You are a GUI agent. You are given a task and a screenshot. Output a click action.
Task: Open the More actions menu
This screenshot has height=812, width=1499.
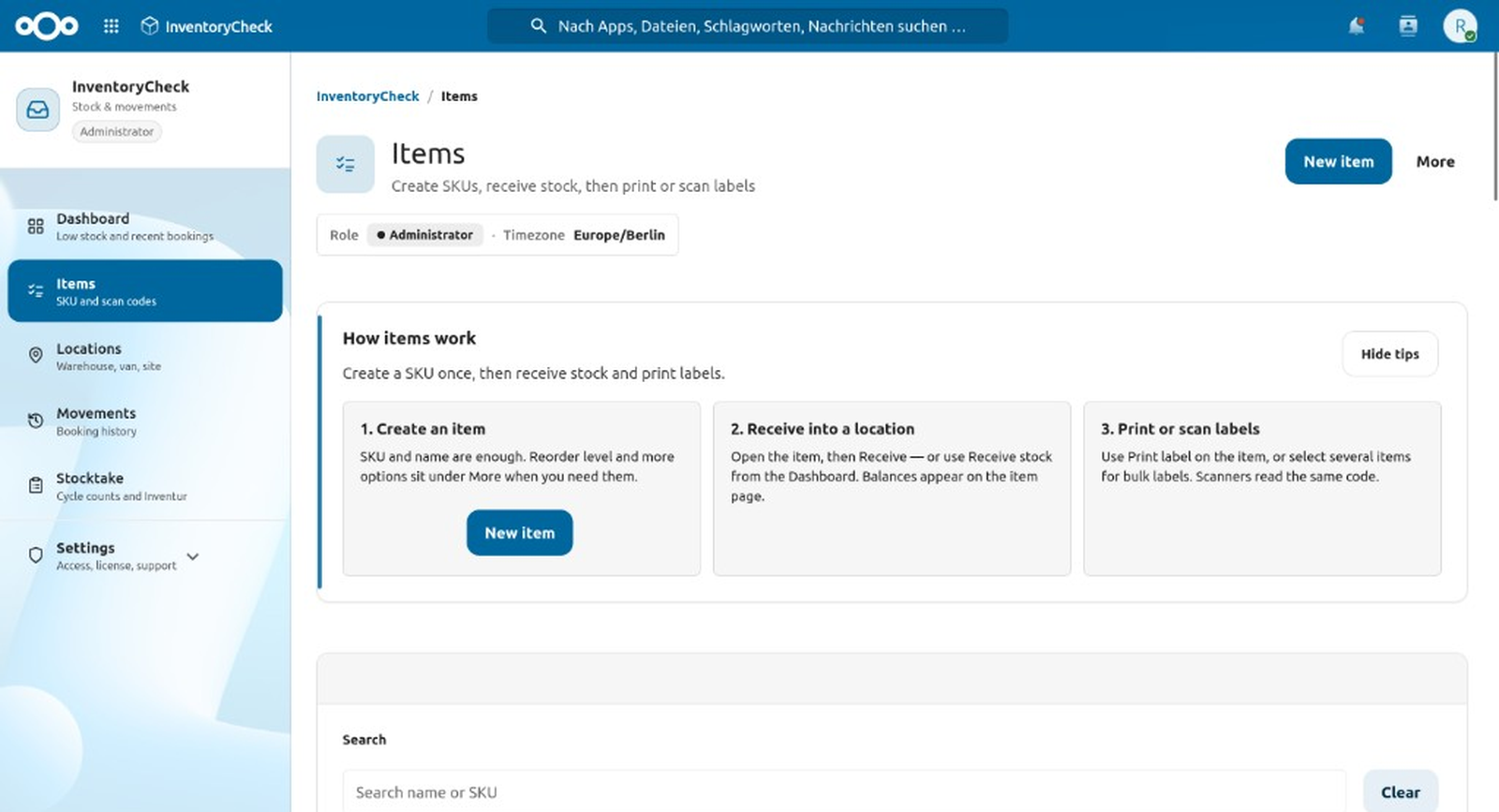click(x=1435, y=162)
